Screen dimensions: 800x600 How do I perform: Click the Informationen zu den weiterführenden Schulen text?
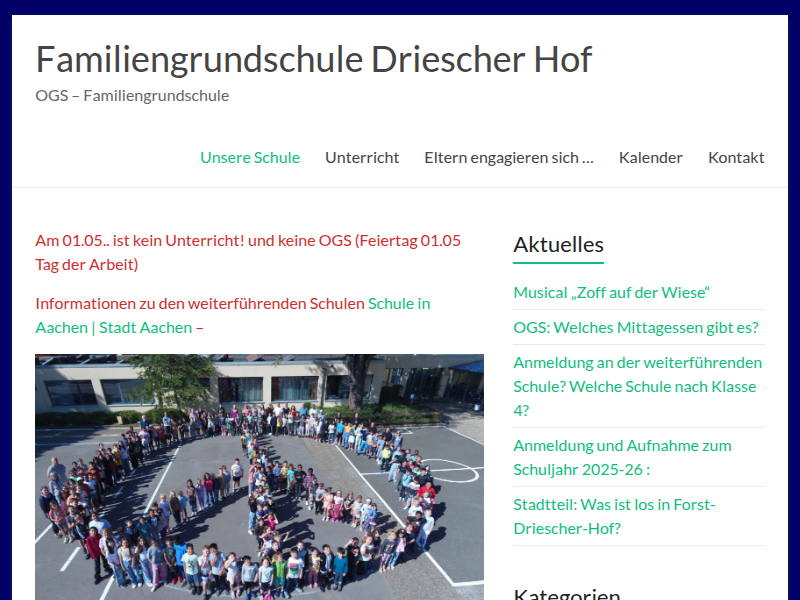(200, 304)
